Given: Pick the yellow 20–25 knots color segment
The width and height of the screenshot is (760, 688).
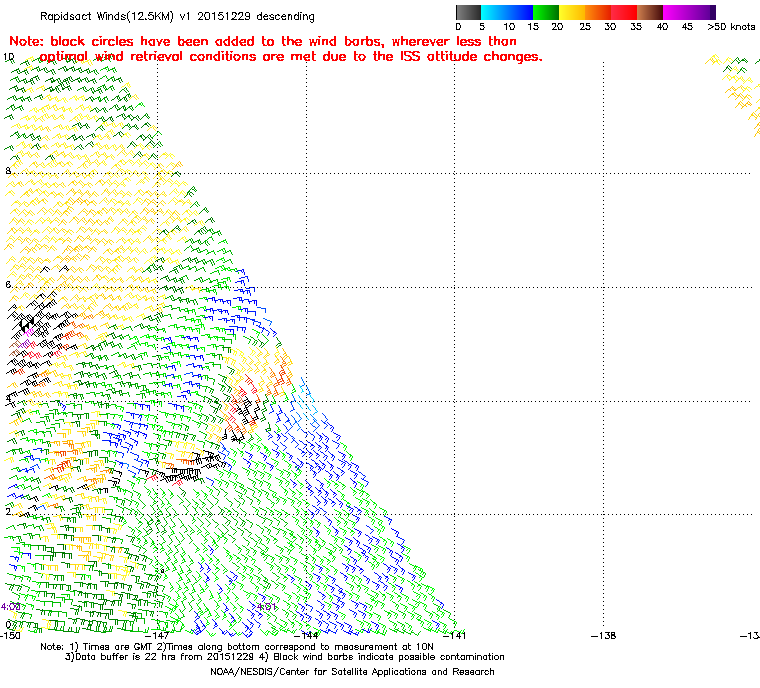Looking at the screenshot, I should point(572,12).
